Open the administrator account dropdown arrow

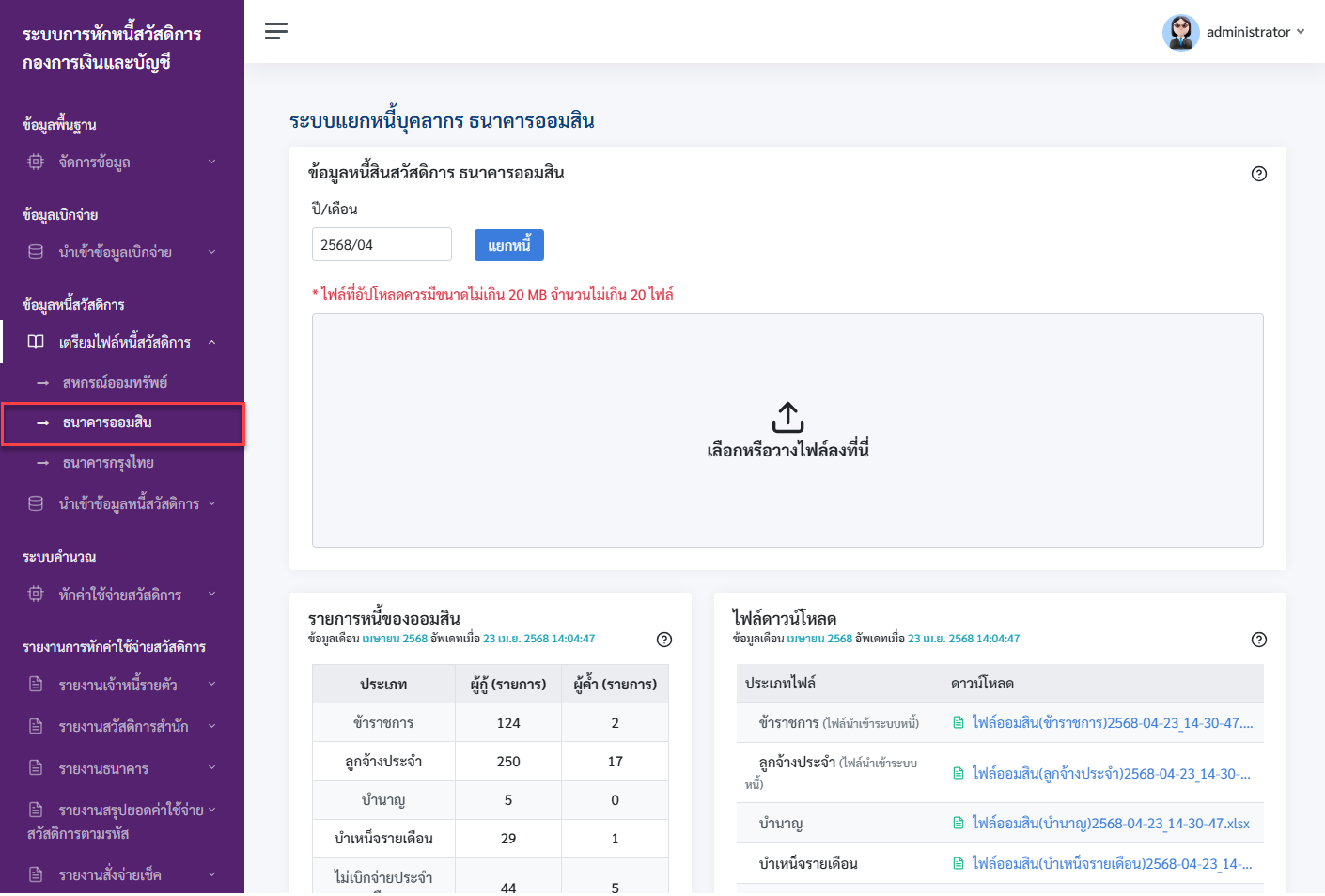pos(1301,32)
